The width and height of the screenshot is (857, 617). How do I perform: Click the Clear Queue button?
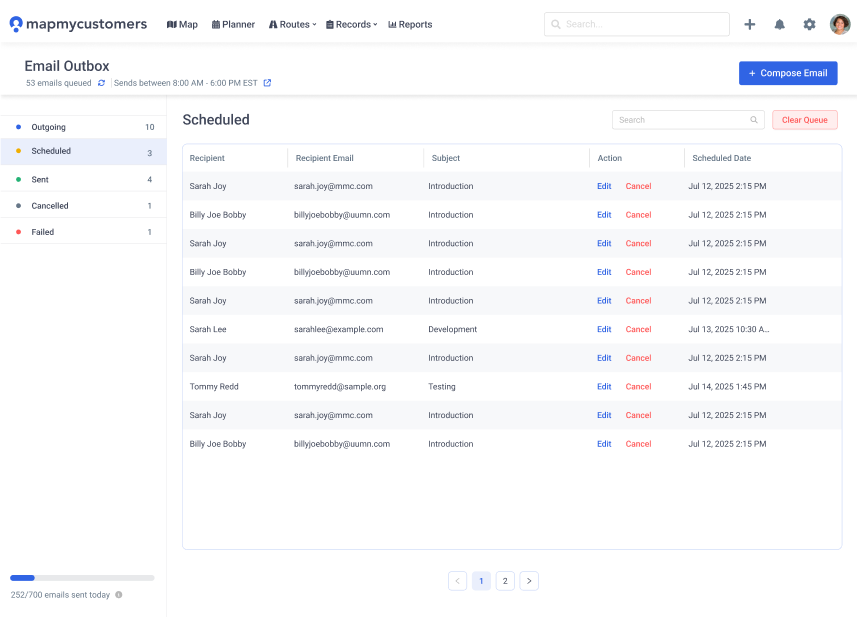coord(805,120)
